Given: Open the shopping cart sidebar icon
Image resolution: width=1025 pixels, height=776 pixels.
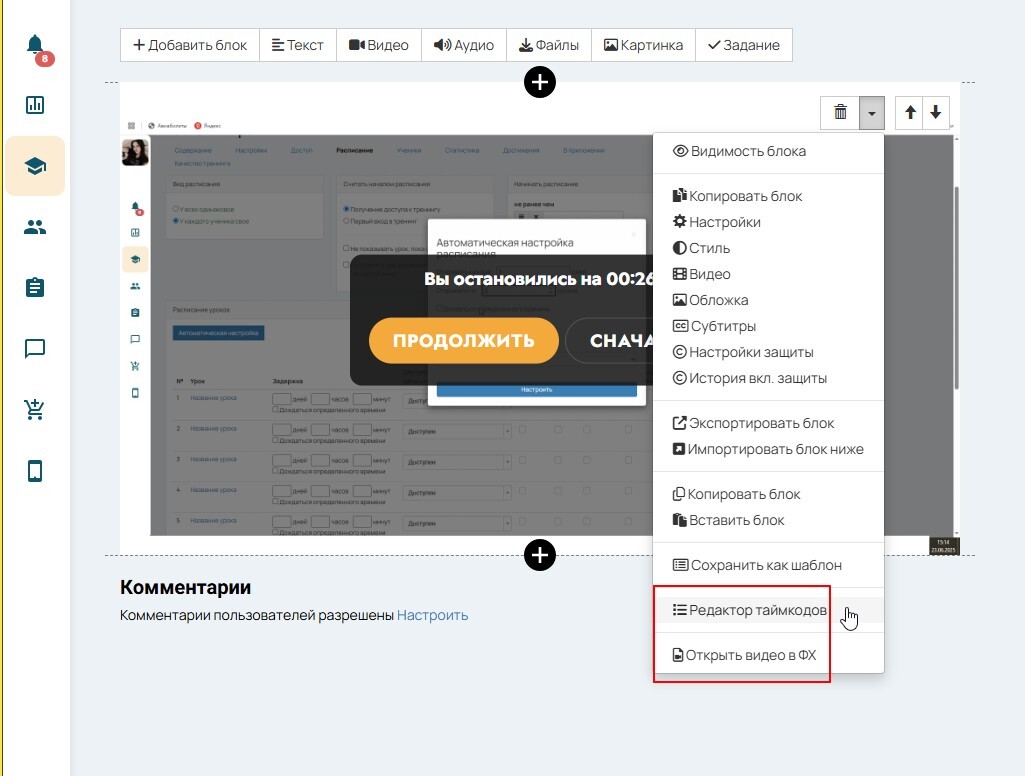Looking at the screenshot, I should pyautogui.click(x=35, y=410).
